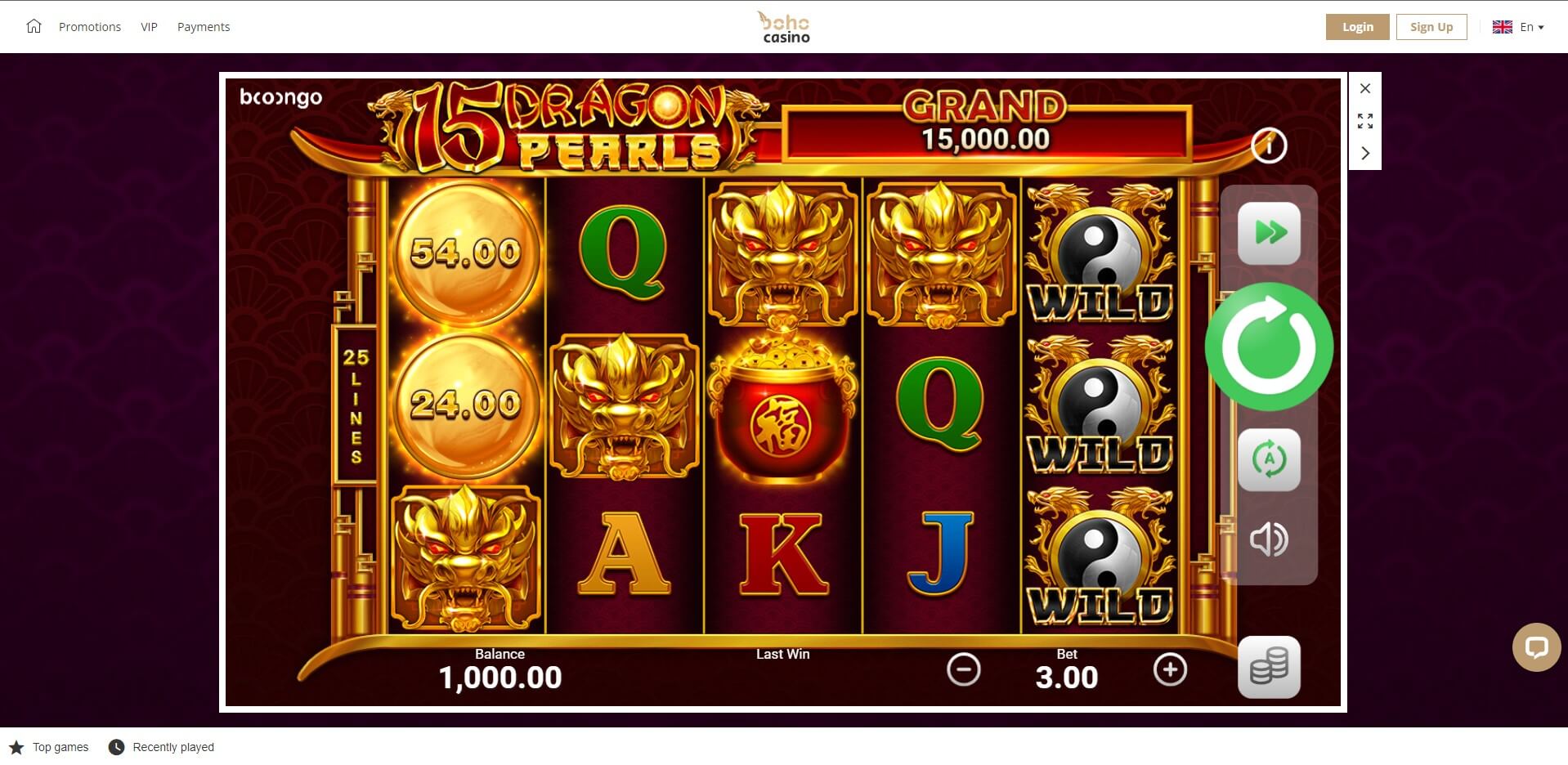Open the Promotions menu item
Screen dimensions: 1568x765
point(90,27)
